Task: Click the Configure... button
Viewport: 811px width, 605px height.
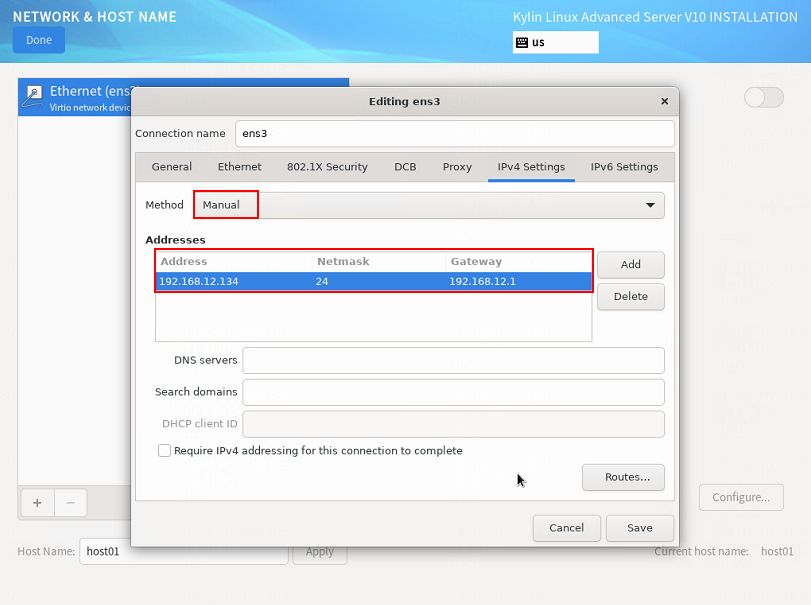Action: (x=741, y=497)
